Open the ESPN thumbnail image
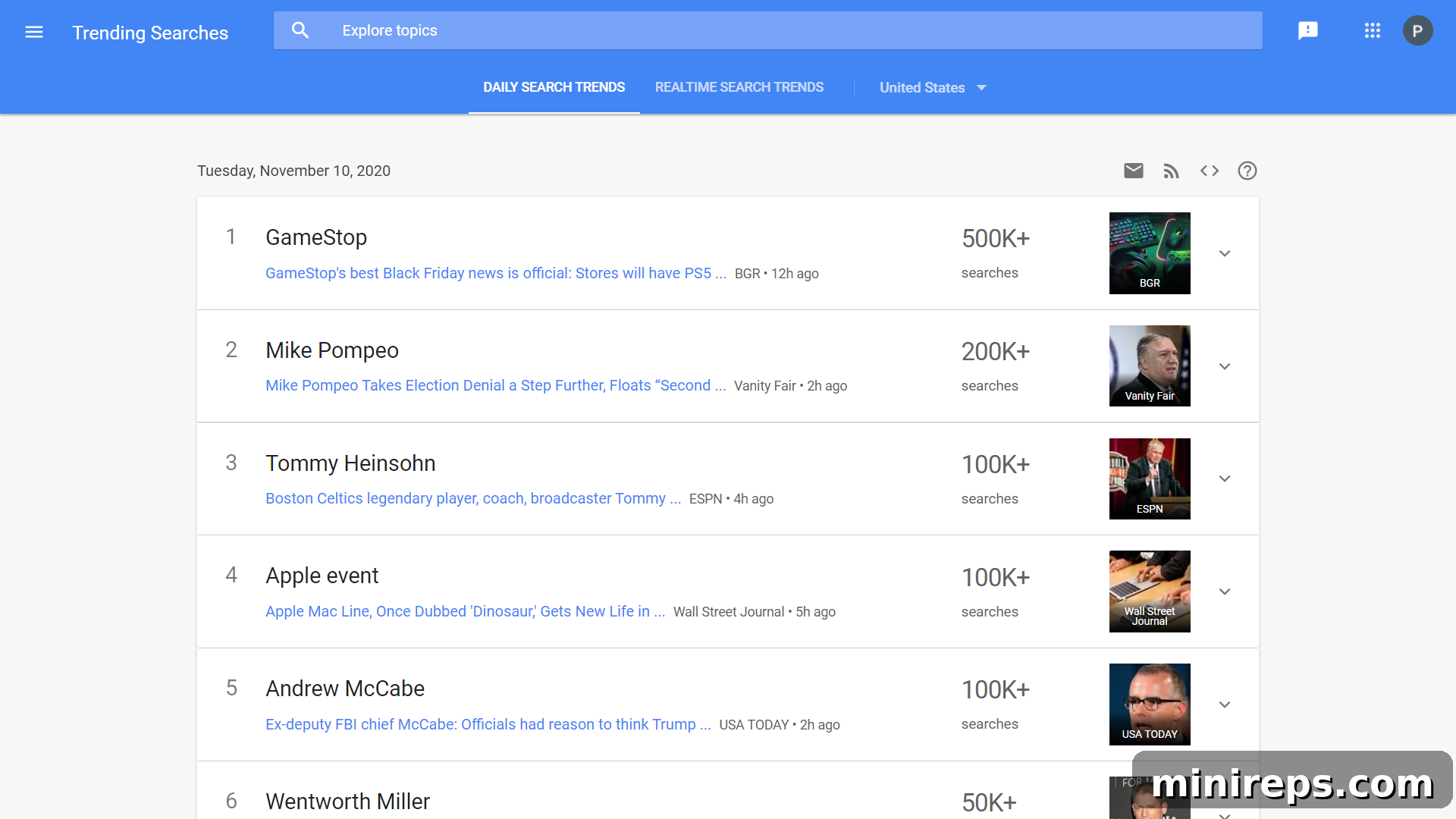1456x819 pixels. pos(1150,479)
